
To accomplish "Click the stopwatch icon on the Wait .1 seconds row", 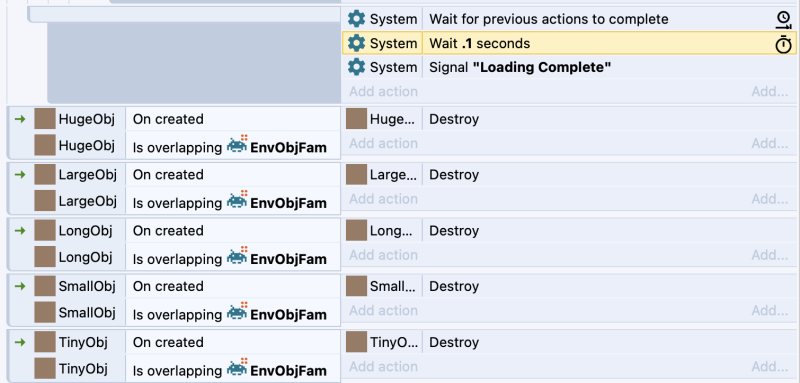I will [783, 44].
